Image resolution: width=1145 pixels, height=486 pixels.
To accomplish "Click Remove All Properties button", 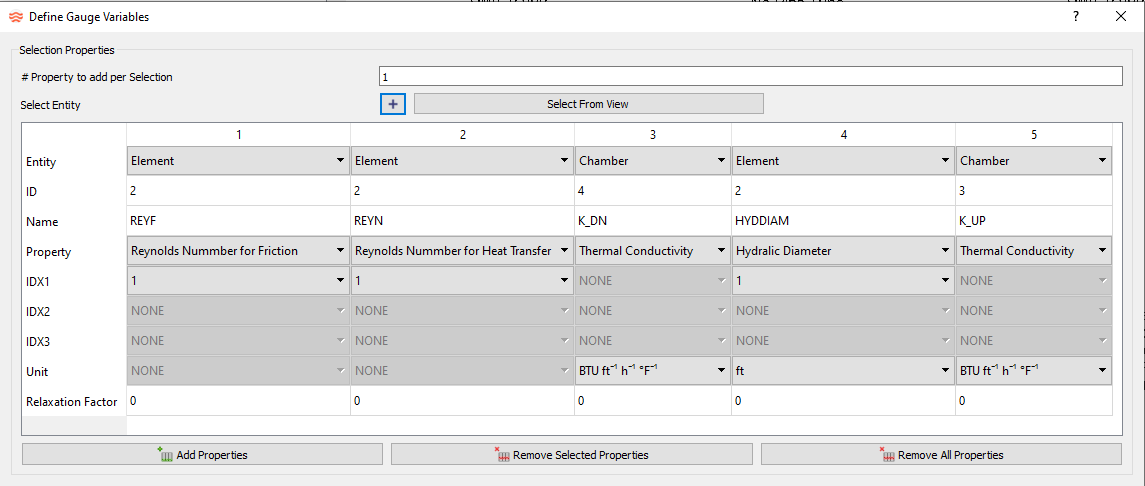I will 941,455.
